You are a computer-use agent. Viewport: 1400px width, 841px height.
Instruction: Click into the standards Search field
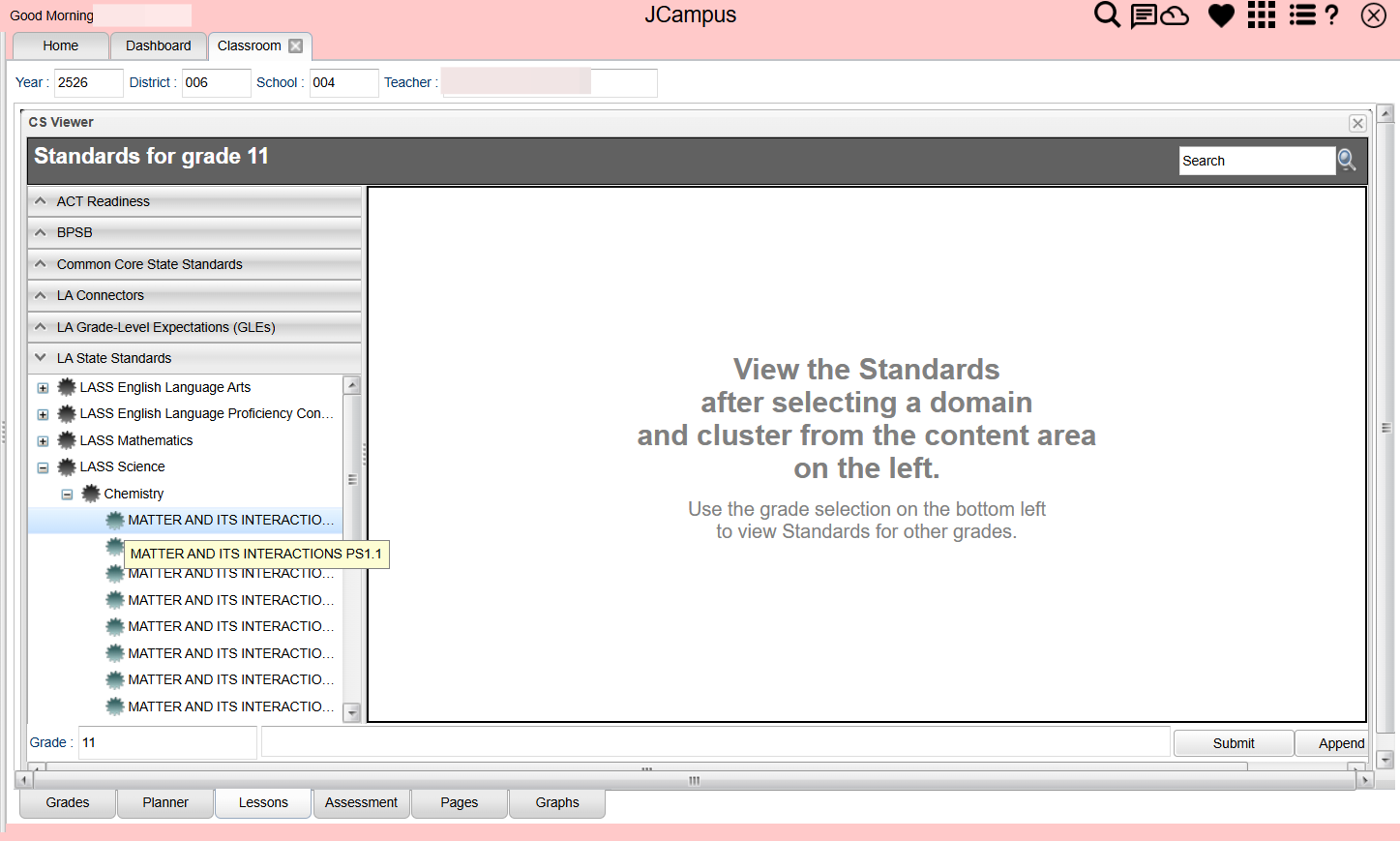(x=1257, y=161)
